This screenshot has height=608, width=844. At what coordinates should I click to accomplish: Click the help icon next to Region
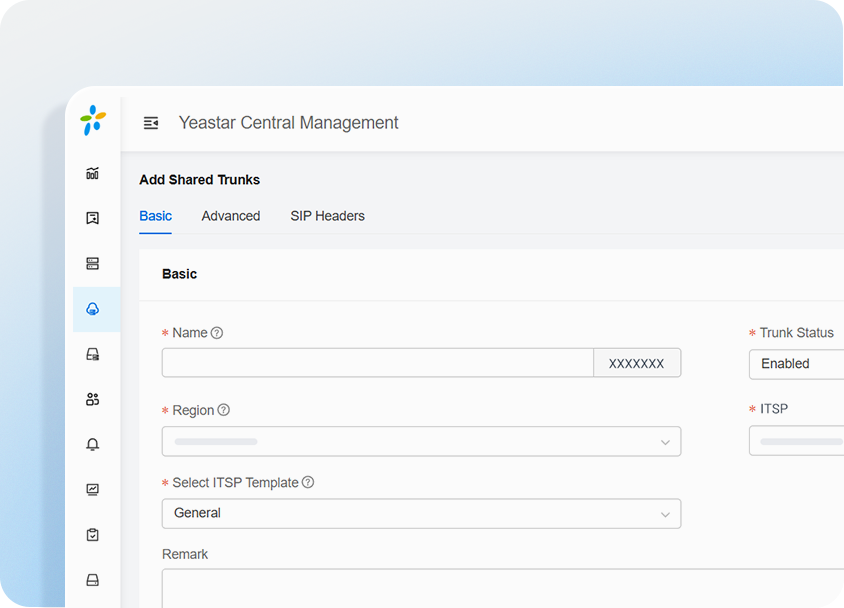coord(224,410)
